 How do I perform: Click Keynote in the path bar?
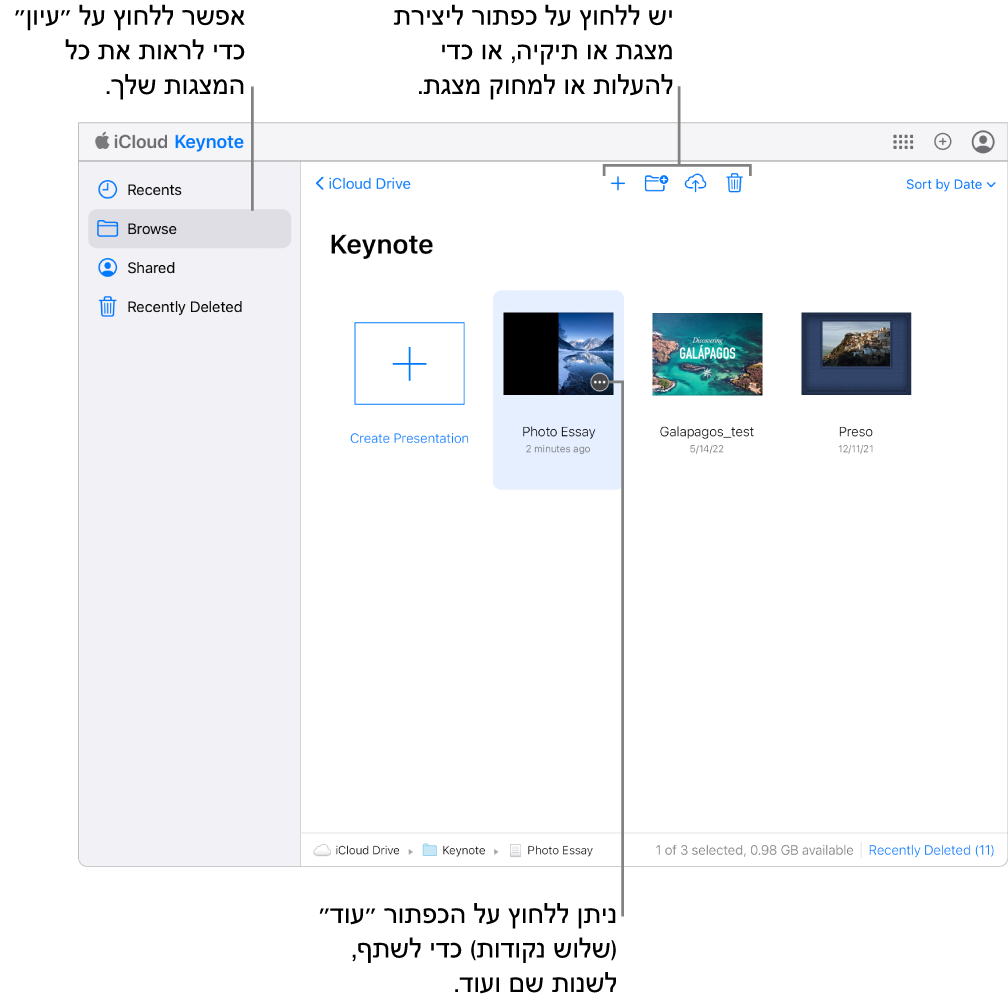click(464, 850)
